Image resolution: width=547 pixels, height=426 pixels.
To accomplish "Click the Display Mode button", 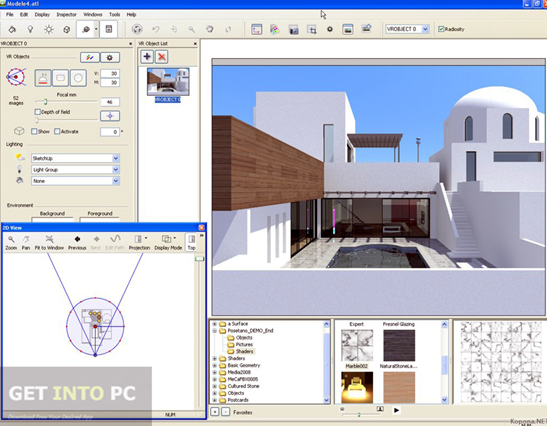I will [168, 242].
